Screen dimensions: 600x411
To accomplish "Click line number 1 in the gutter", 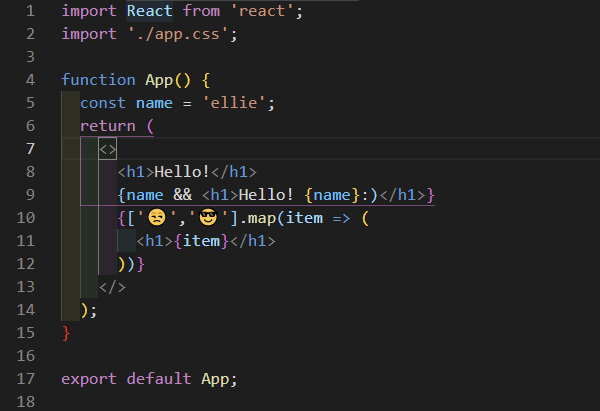I will coord(30,11).
